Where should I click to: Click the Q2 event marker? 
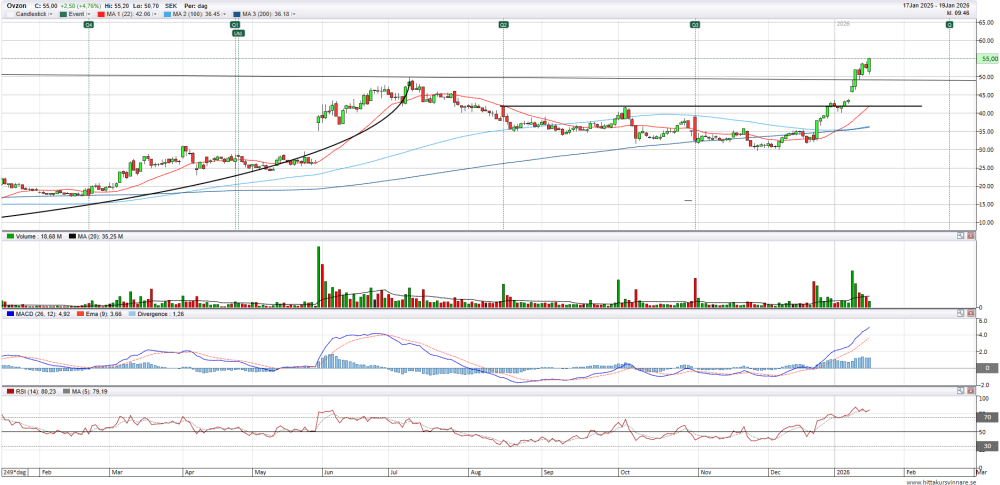point(503,24)
